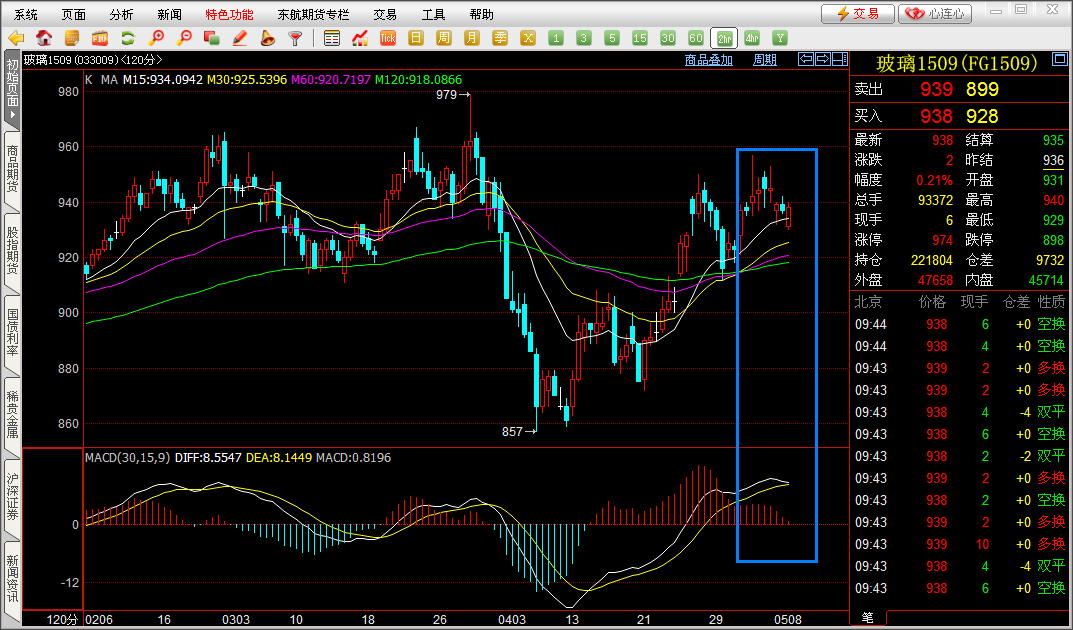Click the filter funnel icon
1073x630 pixels.
tap(295, 38)
